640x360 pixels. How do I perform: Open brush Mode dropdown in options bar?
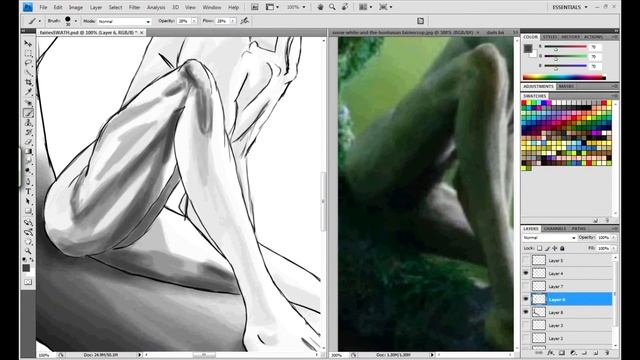point(124,21)
